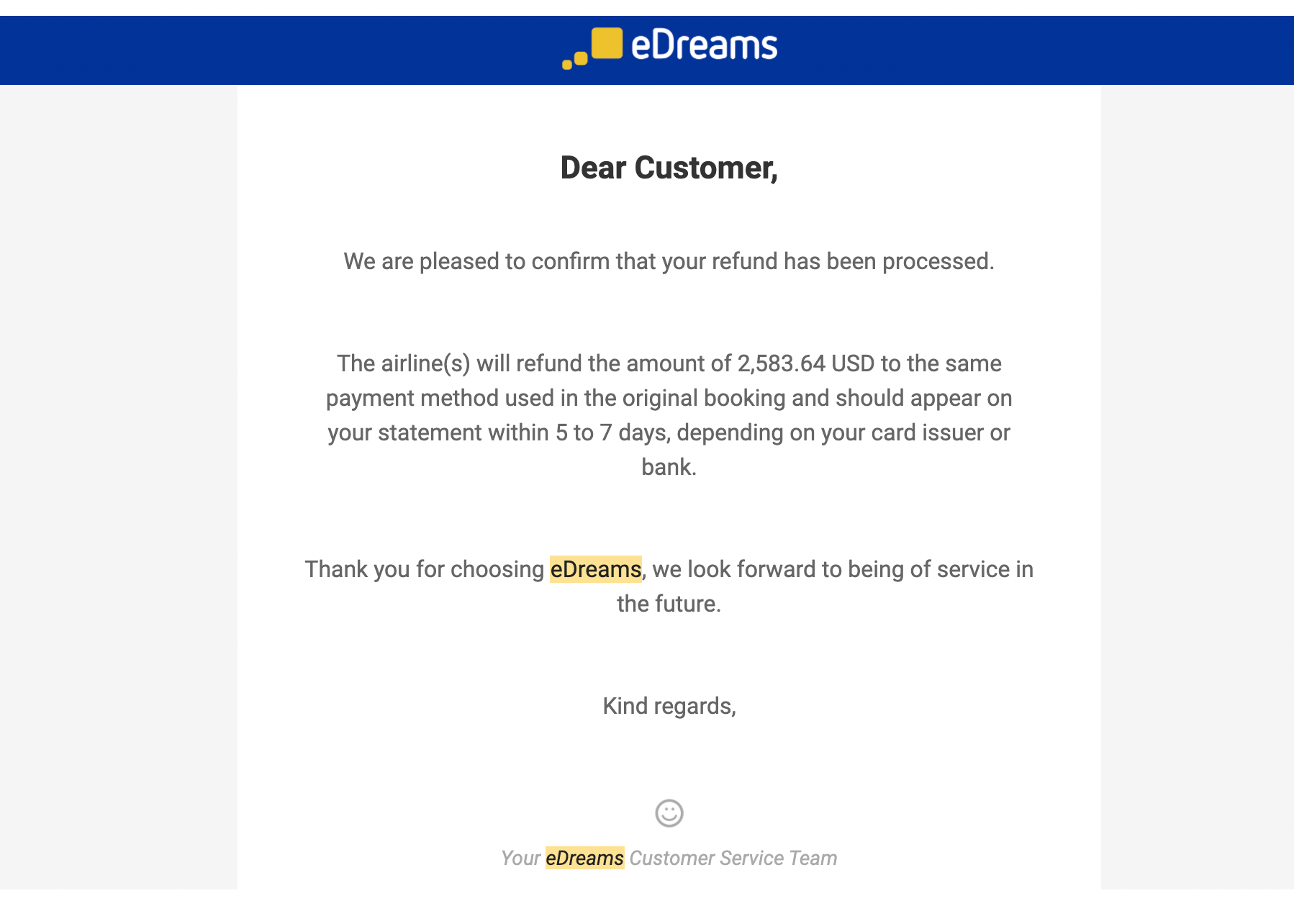Click the "Customer Service Team" signature text
Viewport: 1294px width, 924px height.
(x=733, y=858)
